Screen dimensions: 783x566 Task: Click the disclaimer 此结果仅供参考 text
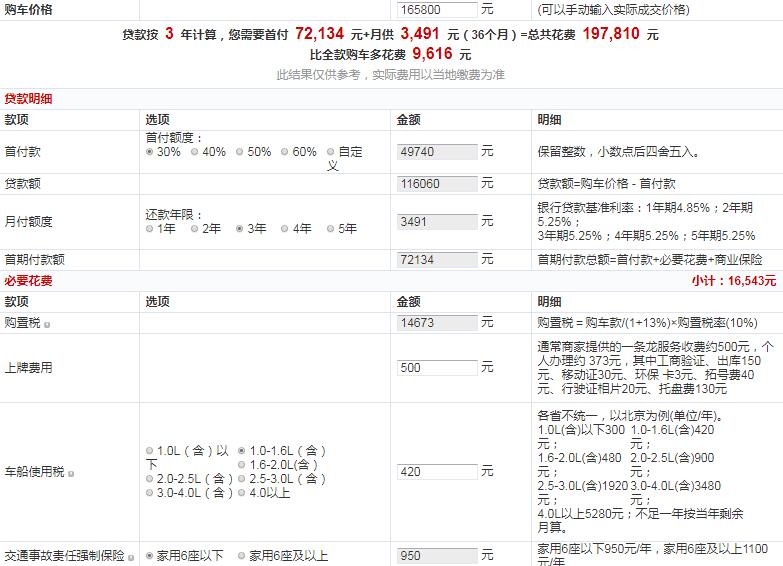tap(391, 75)
